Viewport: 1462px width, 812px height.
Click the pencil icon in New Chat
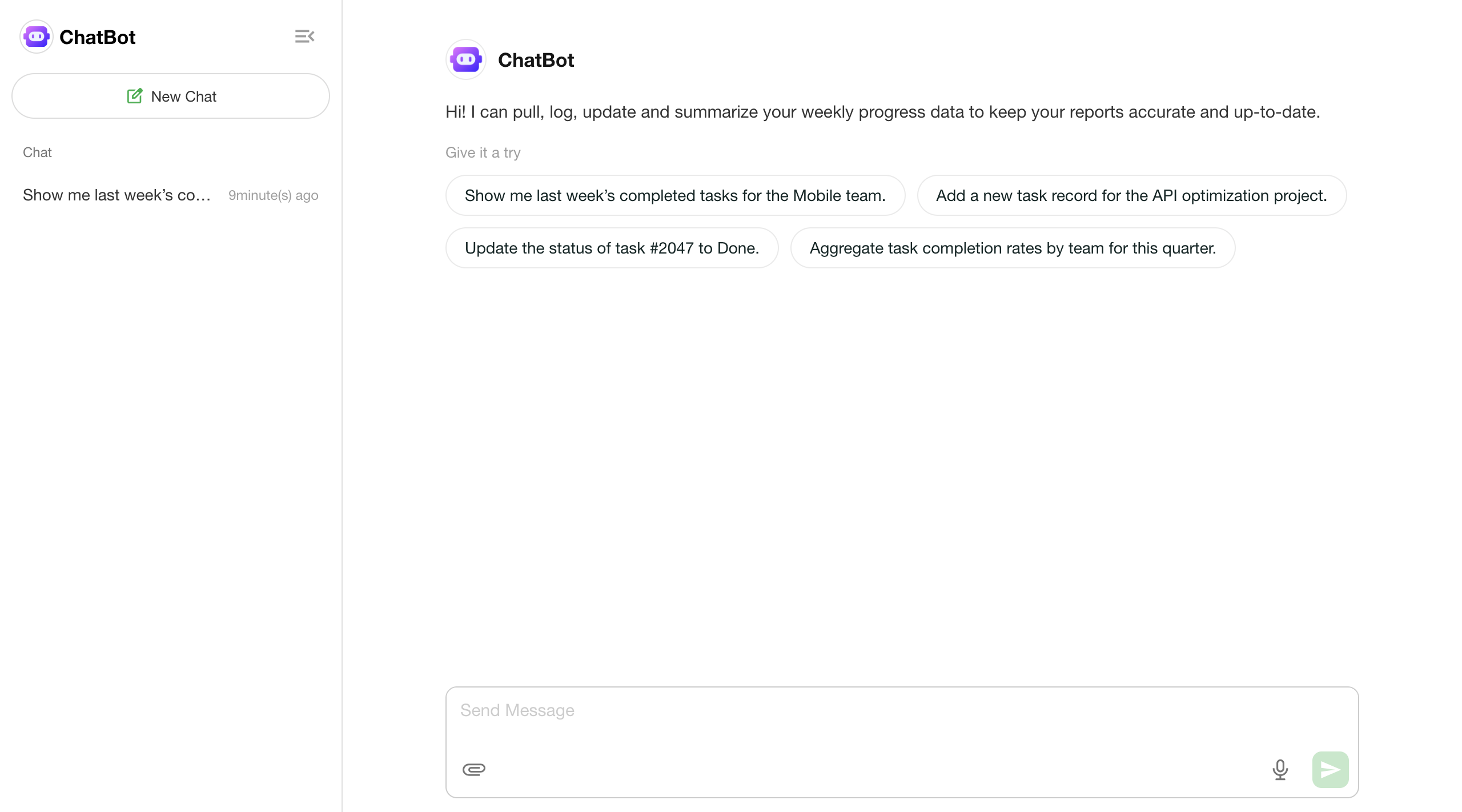(x=135, y=96)
